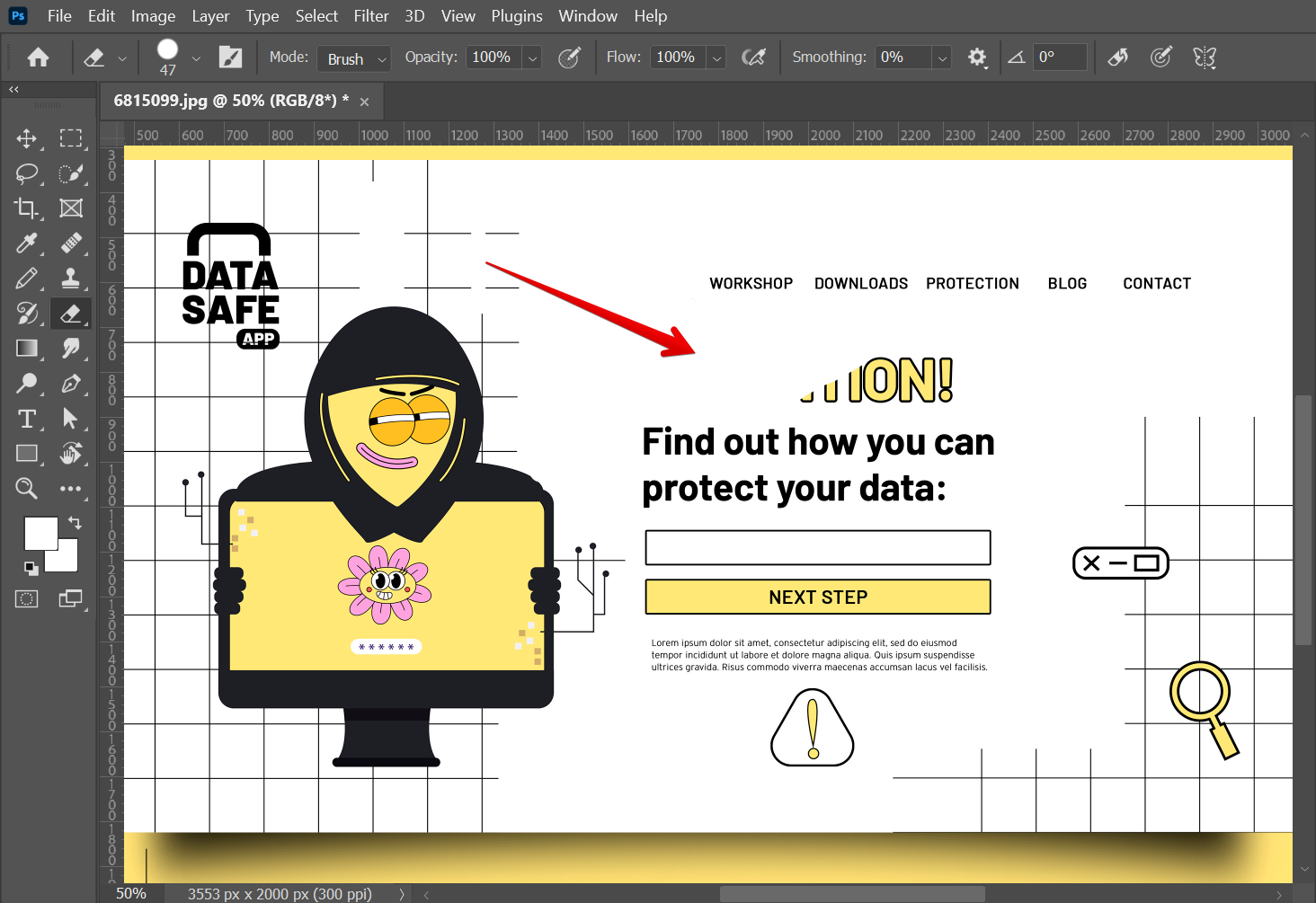Viewport: 1316px width, 903px height.
Task: Open the brush preset picker arrow
Action: tap(196, 58)
